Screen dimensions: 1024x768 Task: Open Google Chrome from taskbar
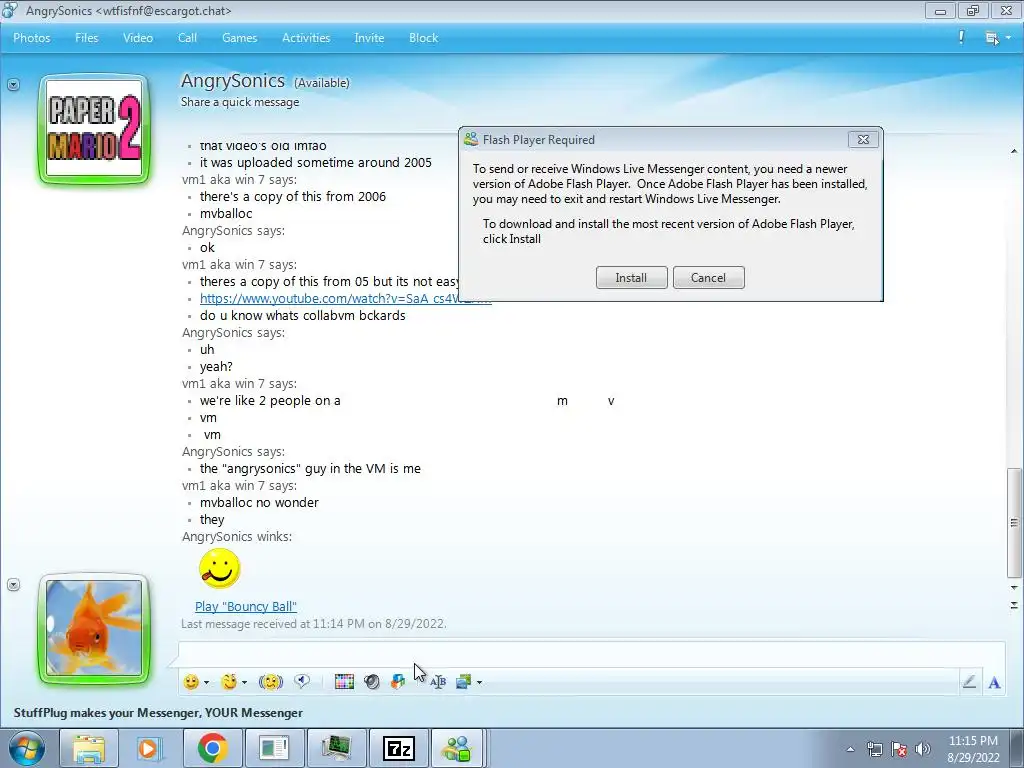(x=212, y=748)
